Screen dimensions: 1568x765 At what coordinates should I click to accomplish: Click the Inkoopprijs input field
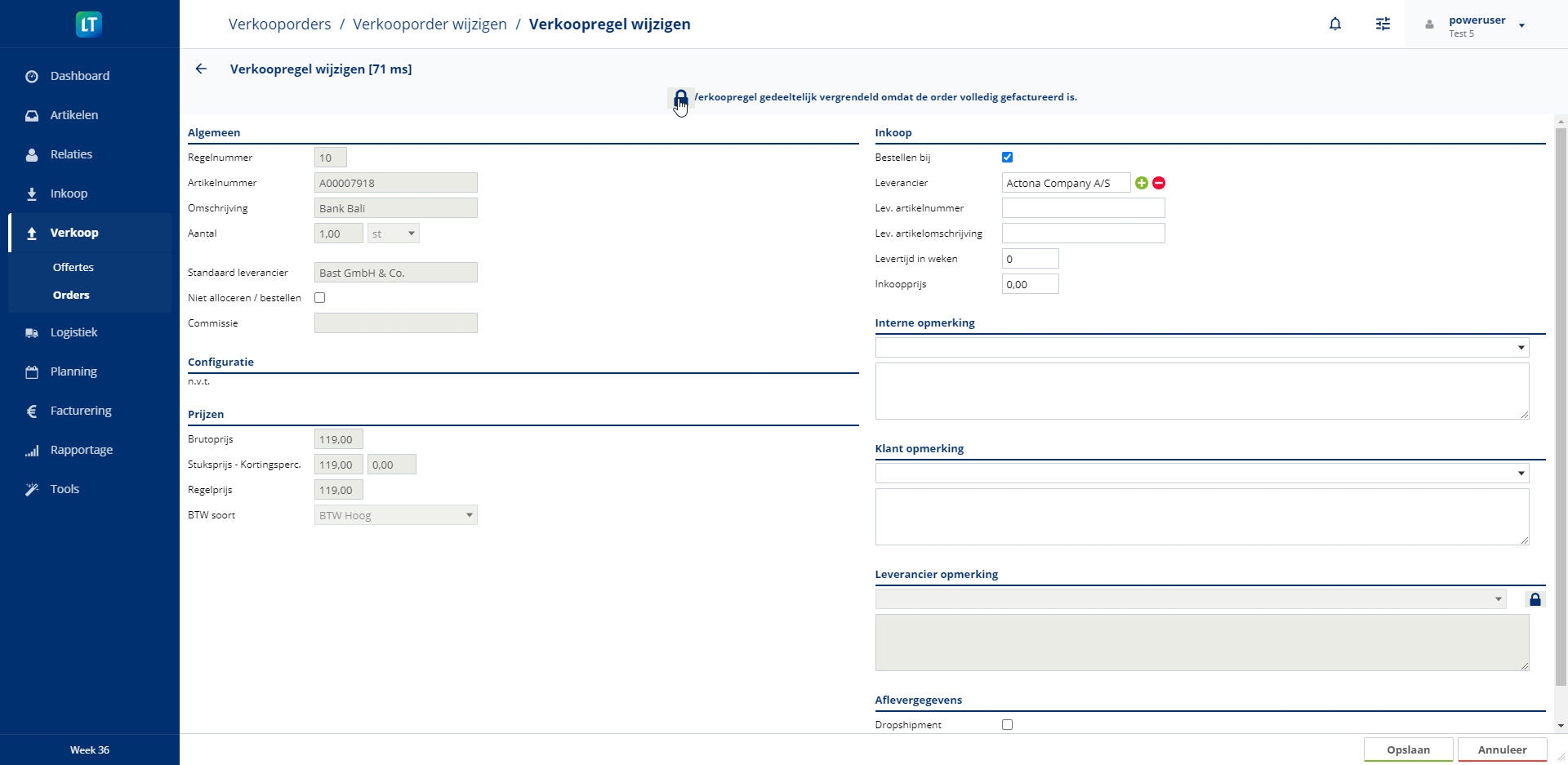[x=1030, y=284]
